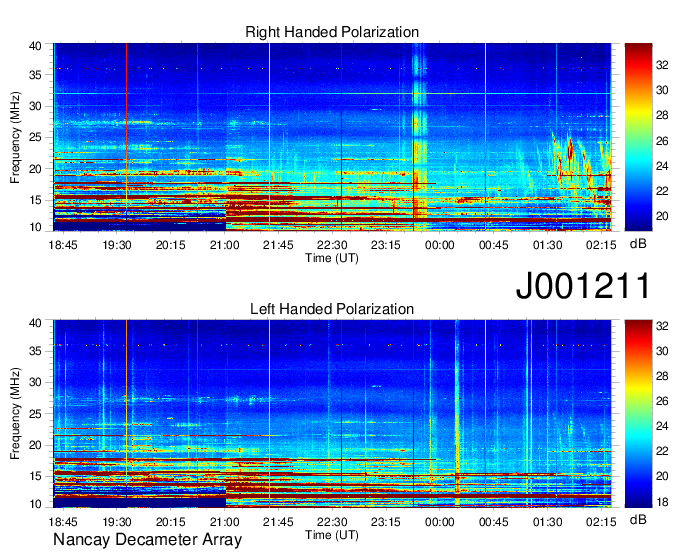Click the 01:30 tick on bottom plot
The width and height of the screenshot is (680, 552).
(x=547, y=522)
